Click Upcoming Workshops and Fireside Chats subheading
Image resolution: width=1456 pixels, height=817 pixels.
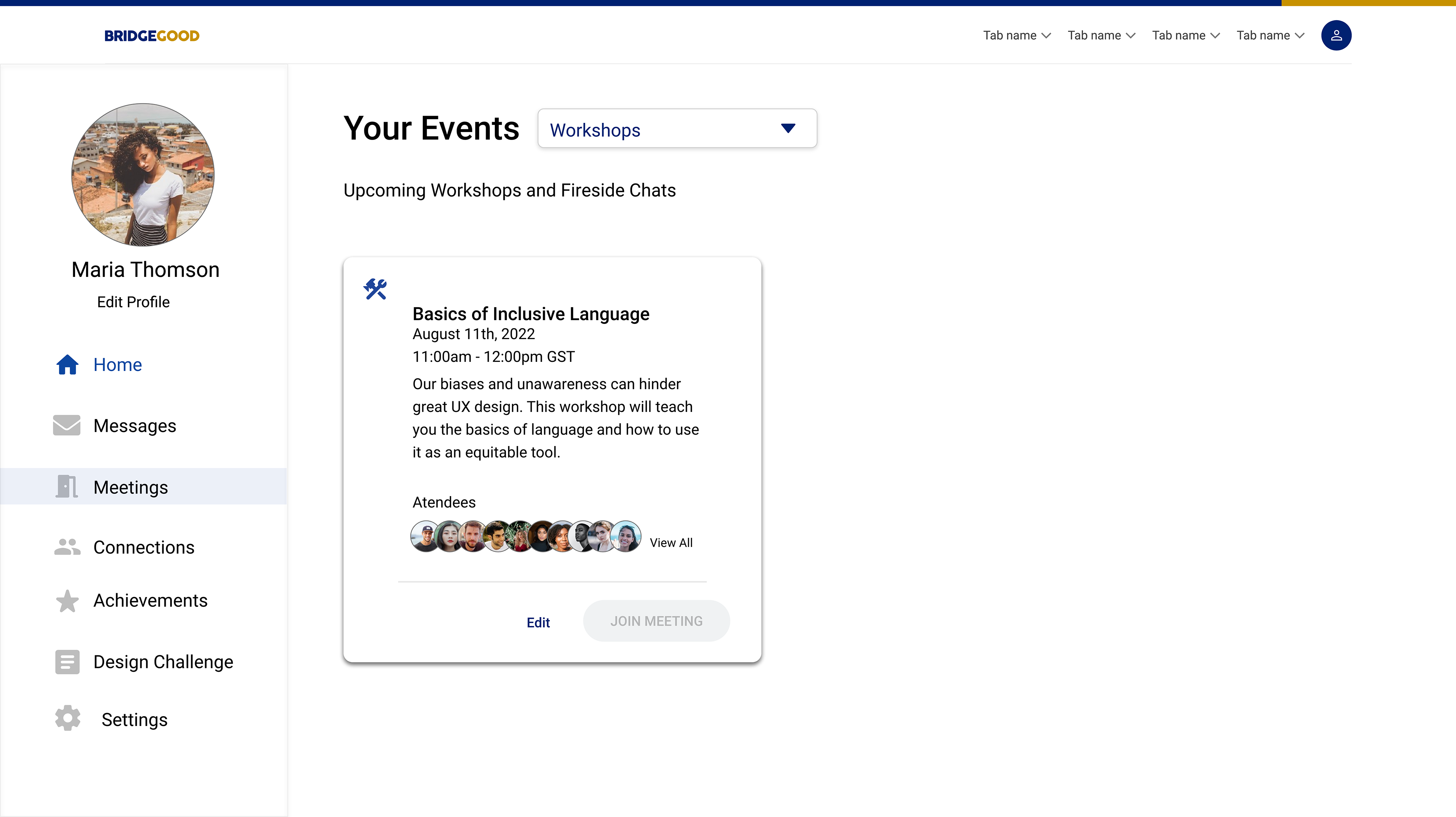pos(509,190)
